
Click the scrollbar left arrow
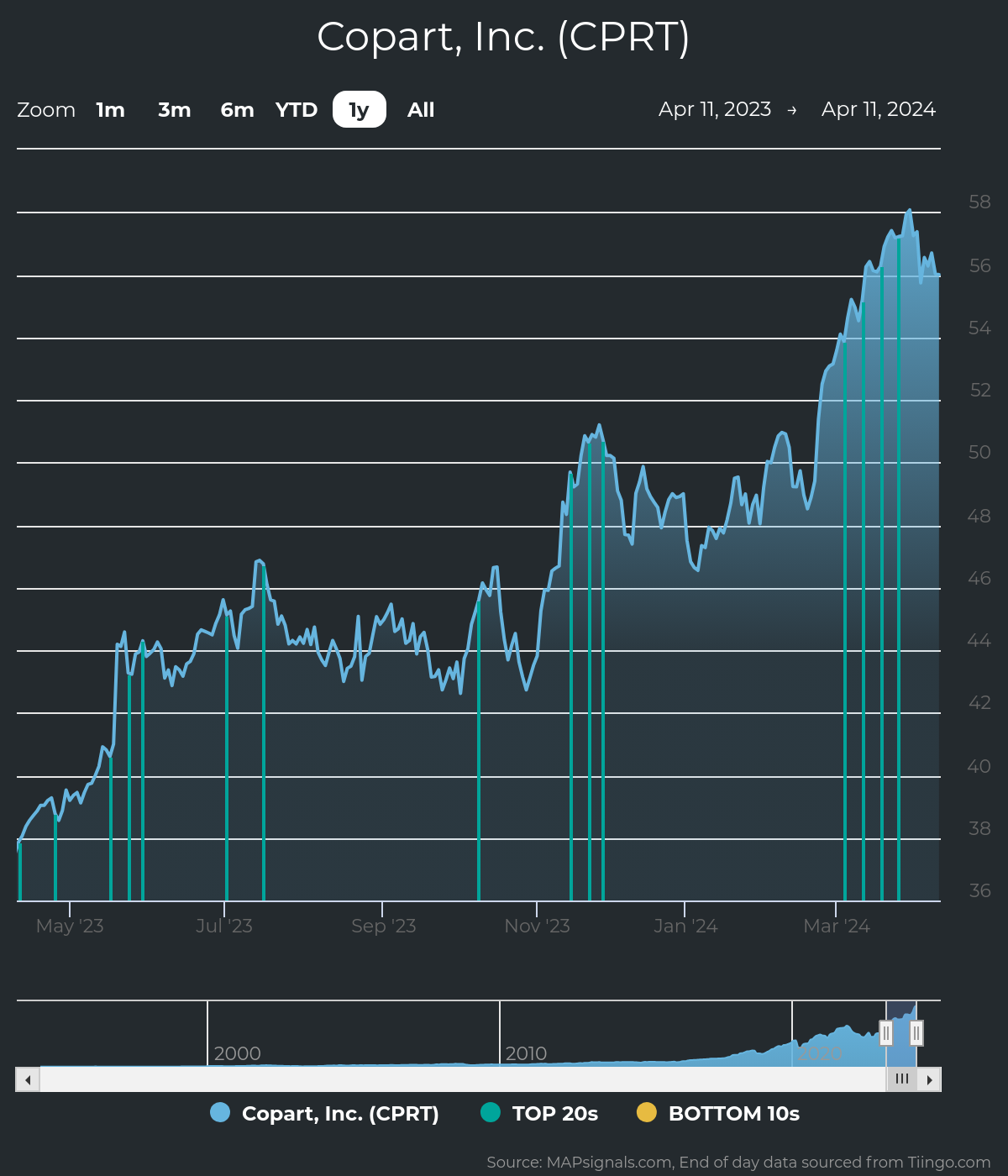point(28,1079)
